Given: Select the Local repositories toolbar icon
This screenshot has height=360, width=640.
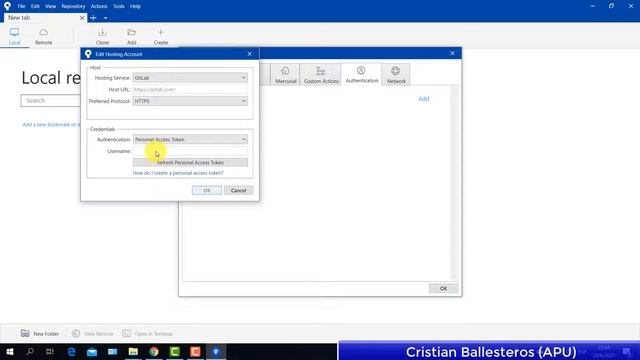Looking at the screenshot, I should click(14, 36).
